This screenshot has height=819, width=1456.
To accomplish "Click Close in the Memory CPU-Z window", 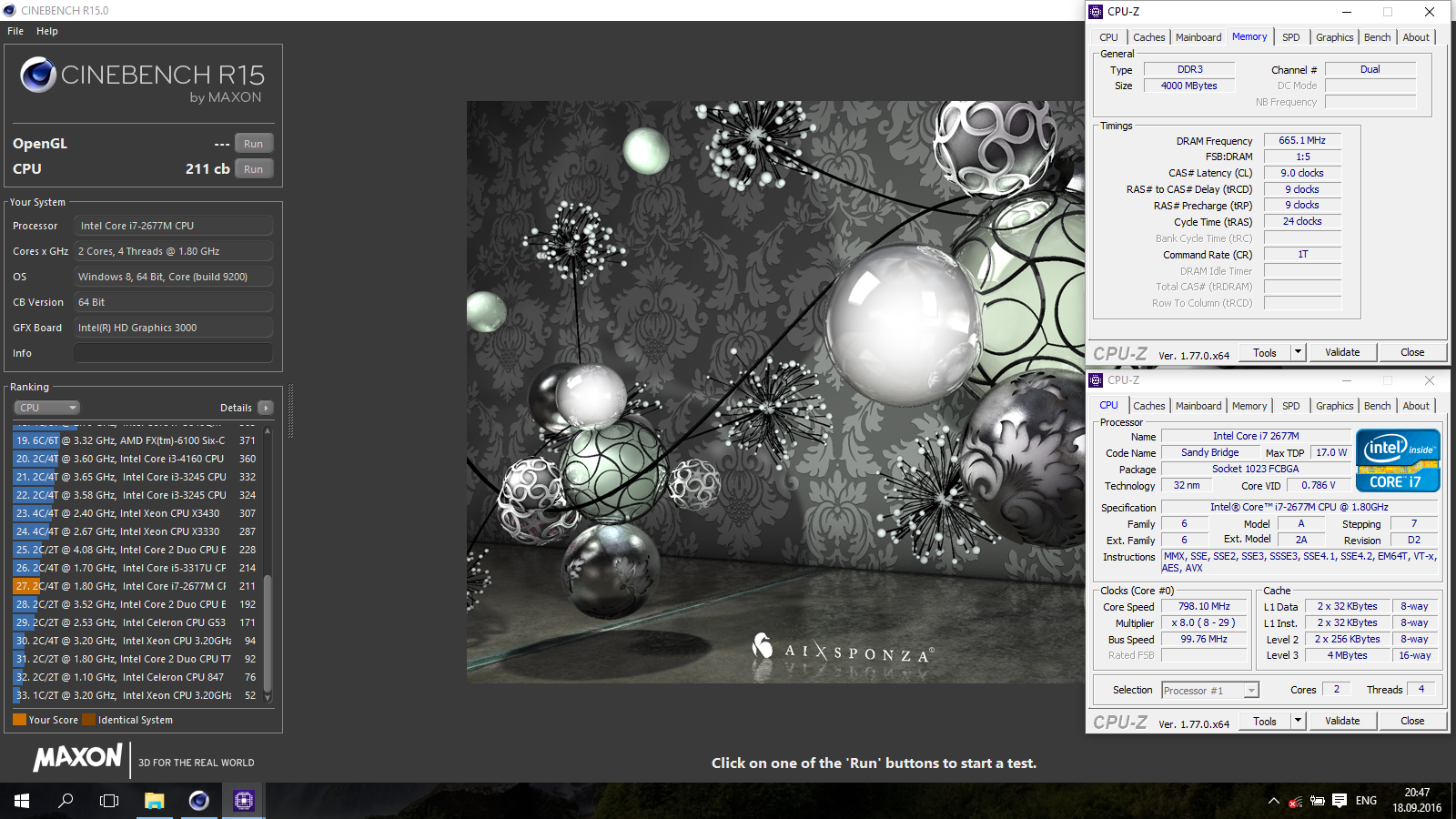I will [1412, 352].
